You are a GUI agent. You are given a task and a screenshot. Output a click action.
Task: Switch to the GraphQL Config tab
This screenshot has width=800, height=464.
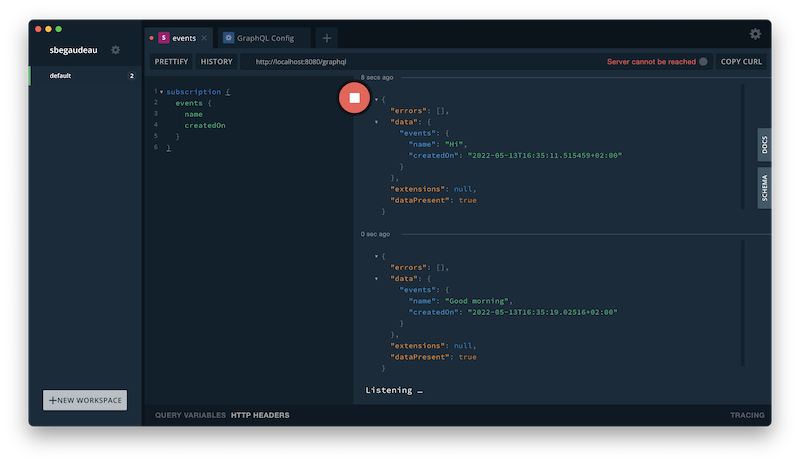pyautogui.click(x=265, y=38)
